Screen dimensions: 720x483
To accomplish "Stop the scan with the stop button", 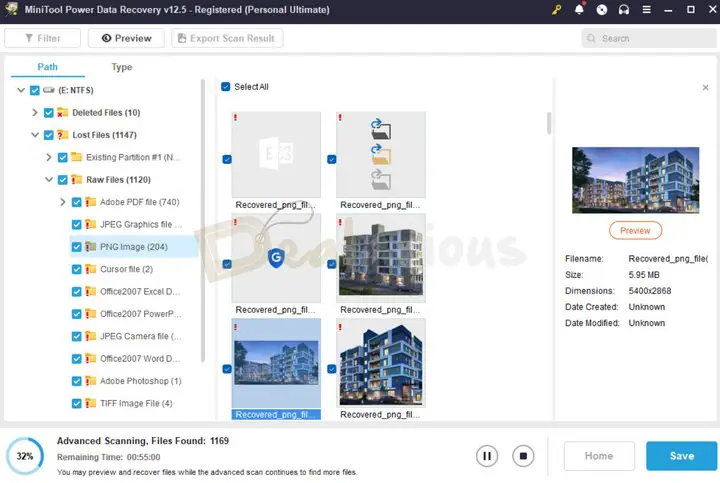I will [522, 456].
